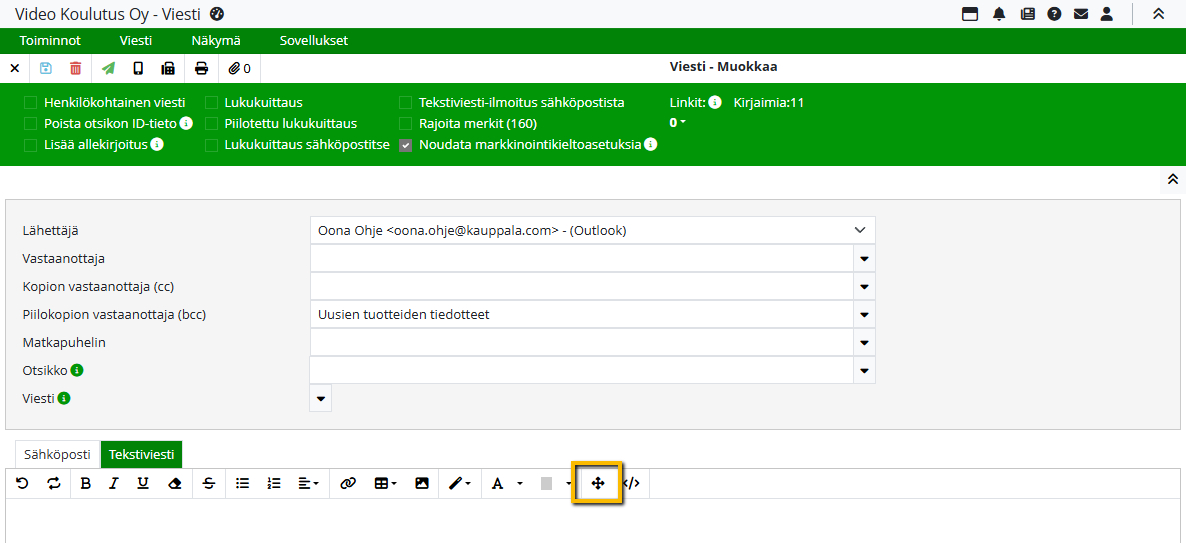Screen dimensions: 1186x543
Task: Open the highlight color swatch
Action: click(546, 483)
